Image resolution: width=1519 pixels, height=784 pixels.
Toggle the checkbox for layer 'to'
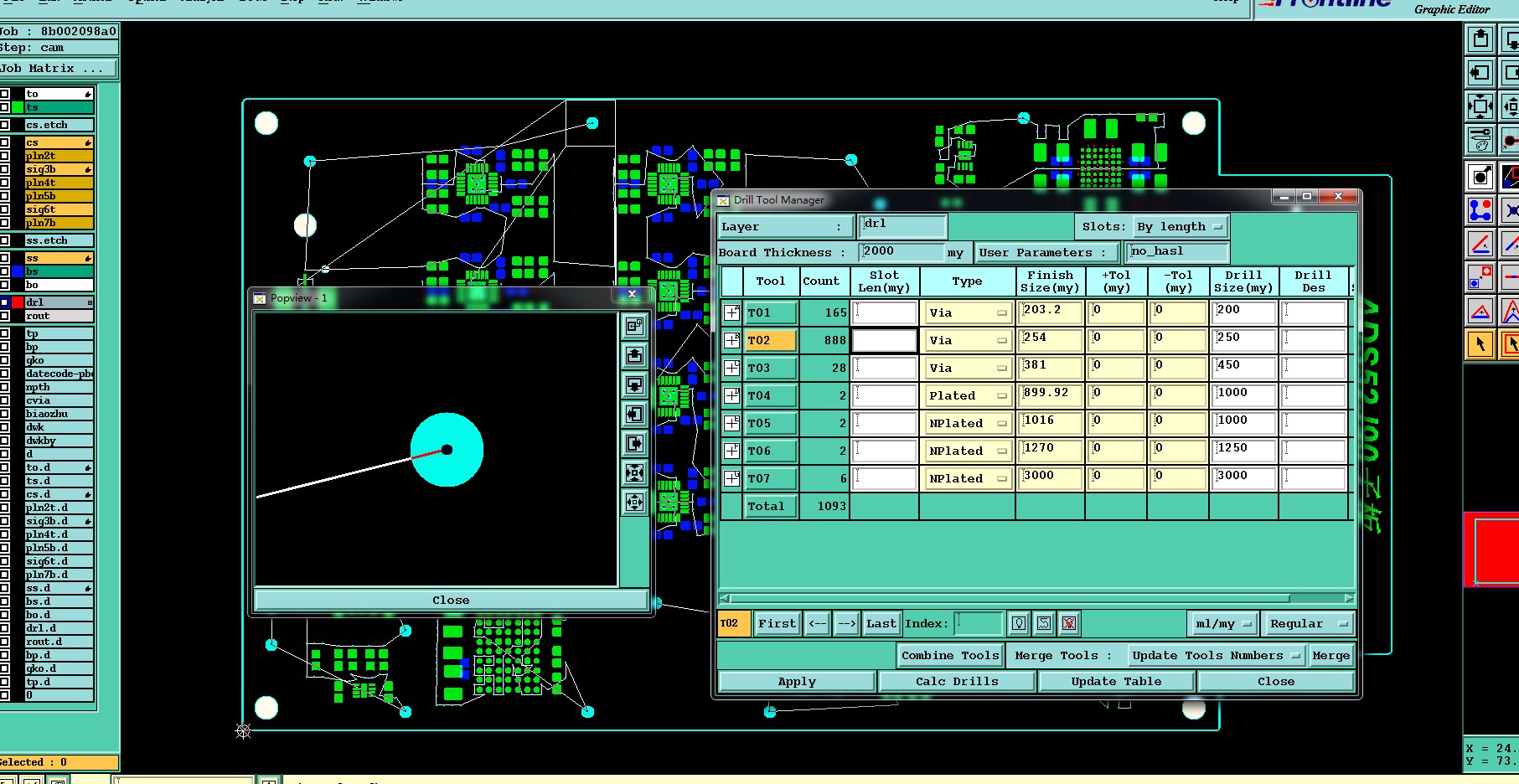4,94
